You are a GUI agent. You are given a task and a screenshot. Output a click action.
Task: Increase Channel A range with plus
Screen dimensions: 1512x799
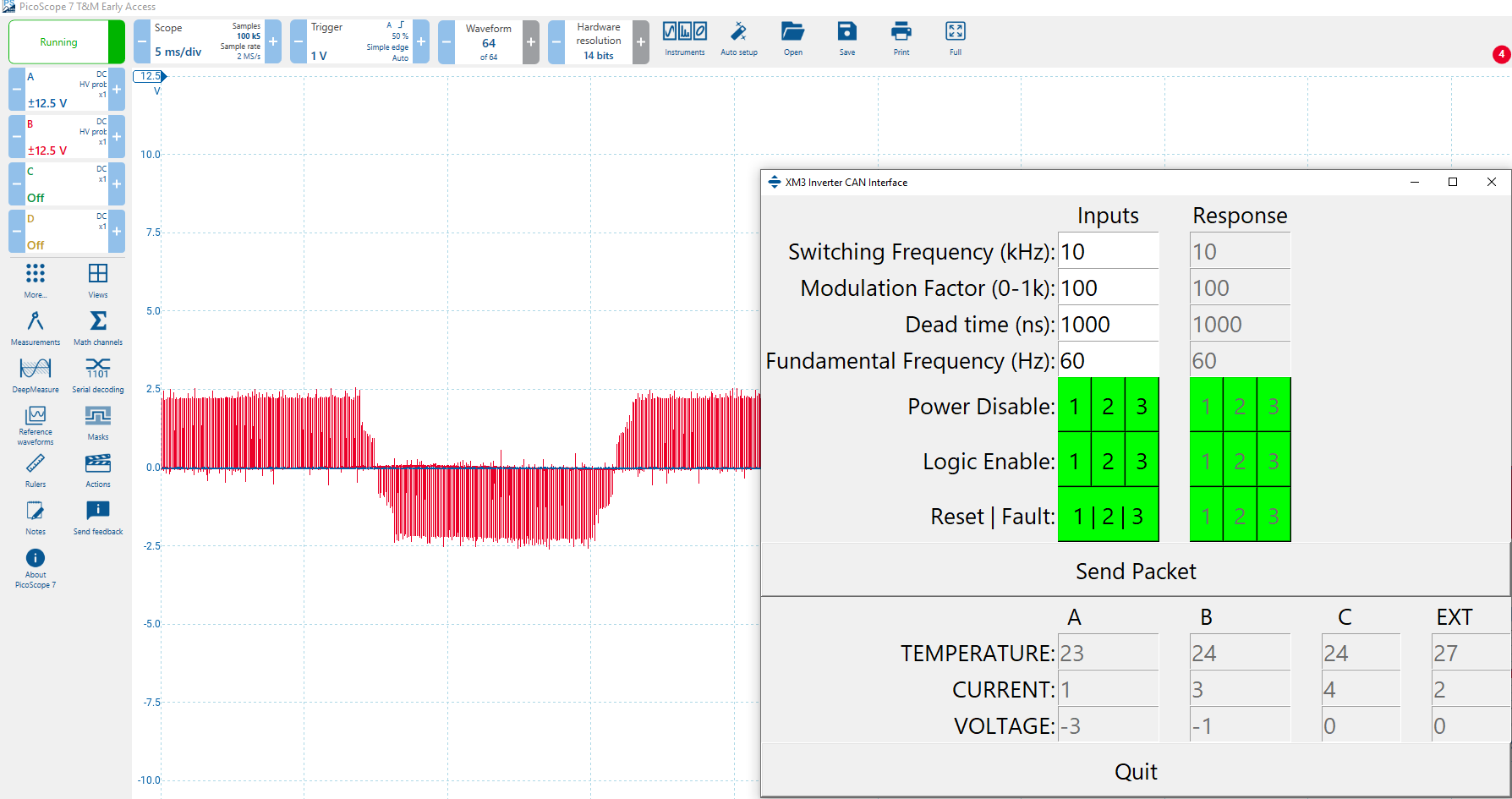117,89
